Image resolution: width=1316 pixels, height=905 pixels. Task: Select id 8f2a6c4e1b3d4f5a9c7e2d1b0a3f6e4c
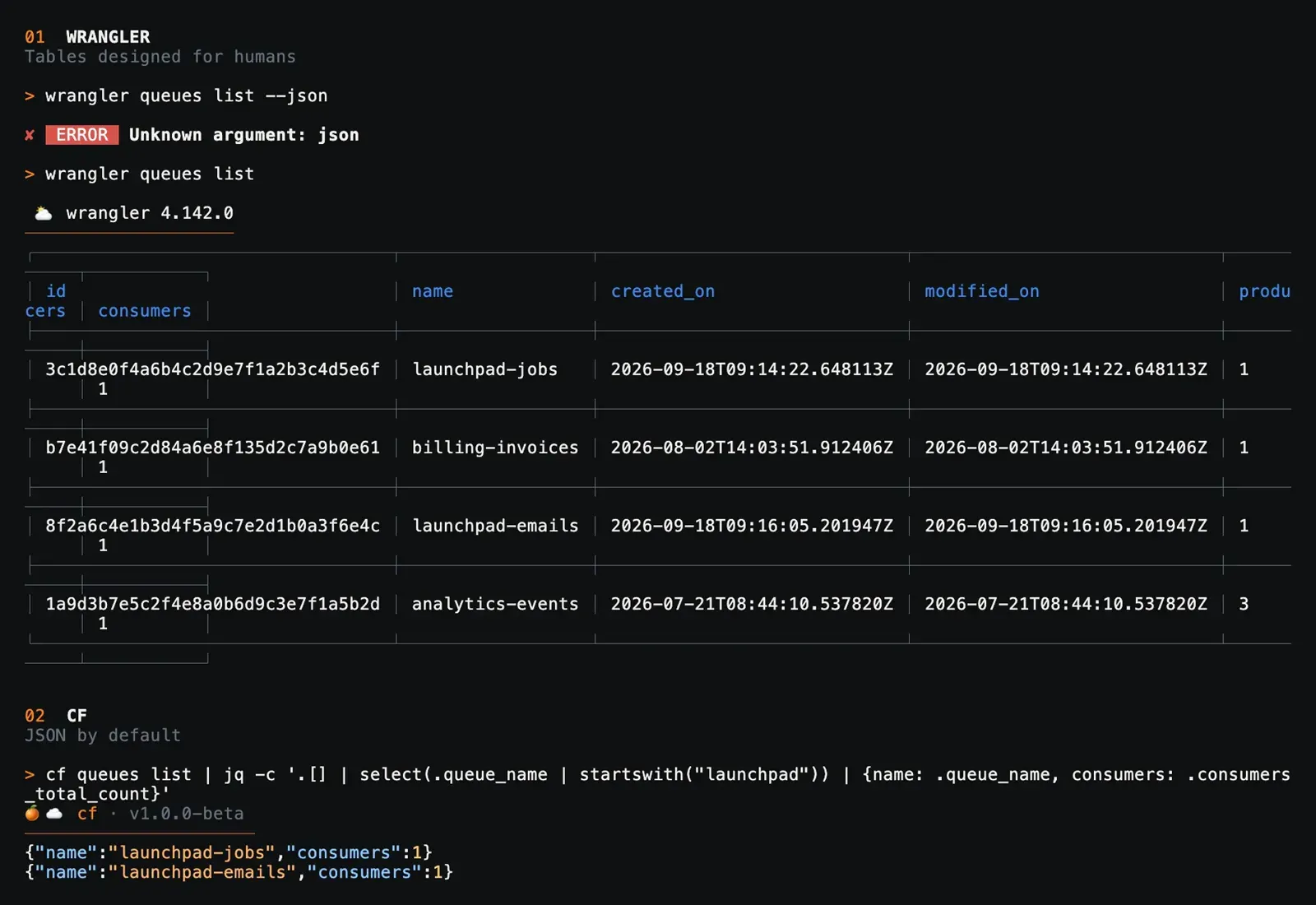tap(213, 526)
